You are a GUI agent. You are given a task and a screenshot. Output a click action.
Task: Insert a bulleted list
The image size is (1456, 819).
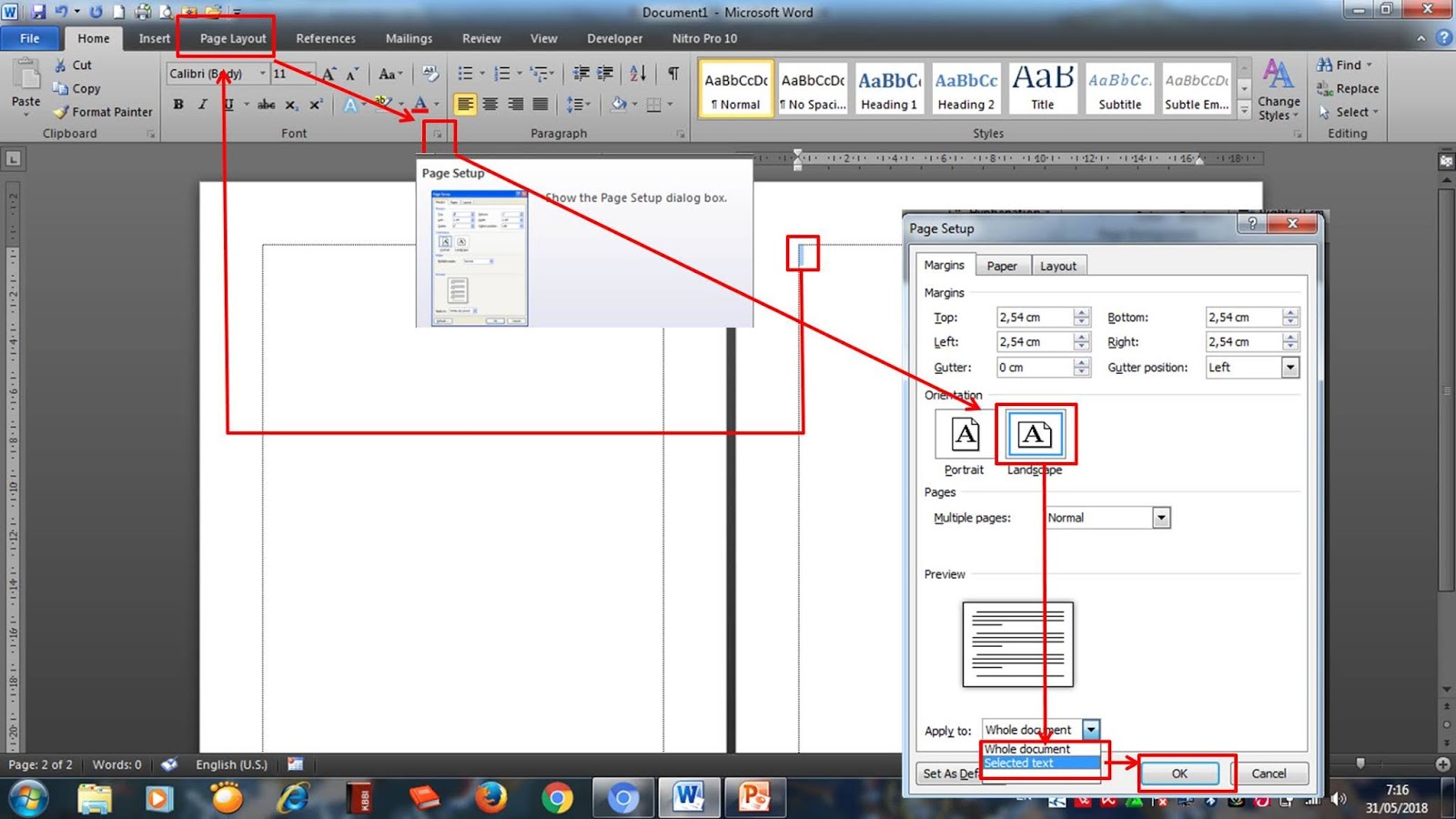coord(465,74)
